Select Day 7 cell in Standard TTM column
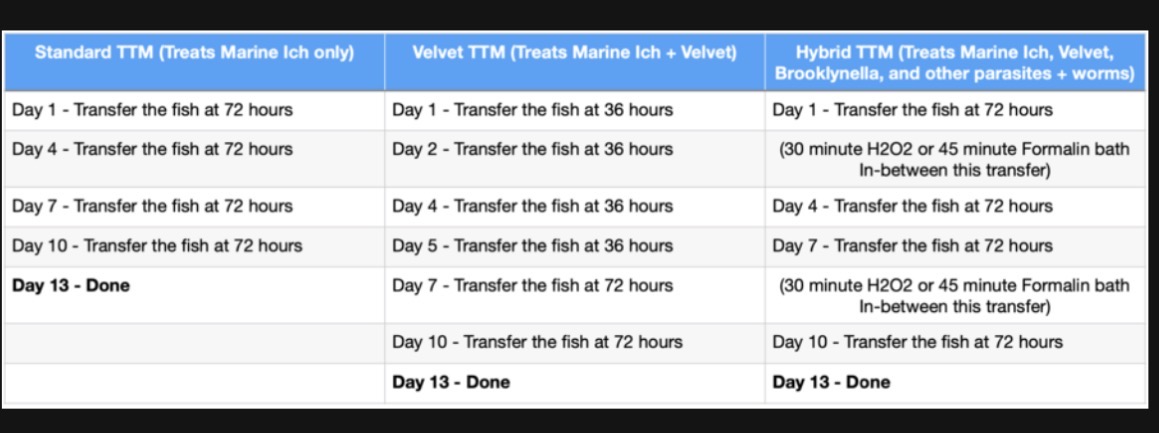Screen dimensions: 1159x433 click(x=153, y=207)
